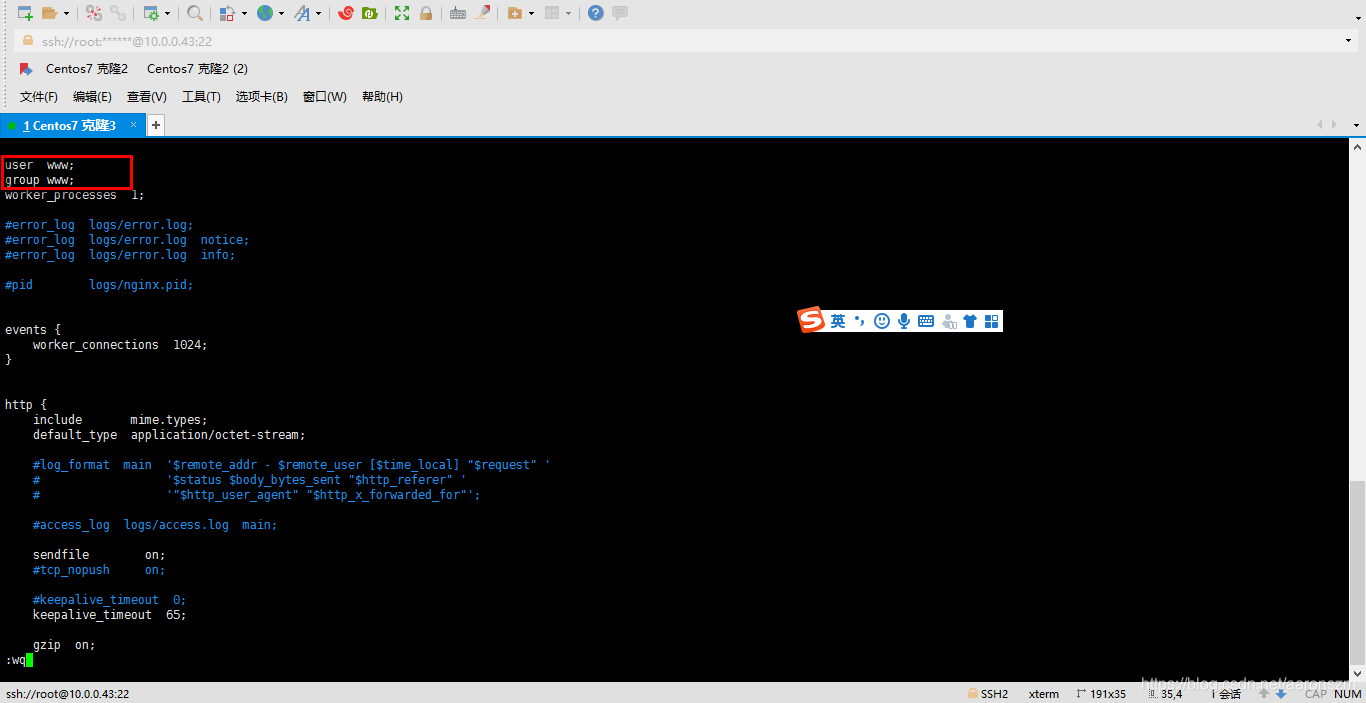Click the new folder transfer icon
1366x703 pixels.
coord(515,13)
